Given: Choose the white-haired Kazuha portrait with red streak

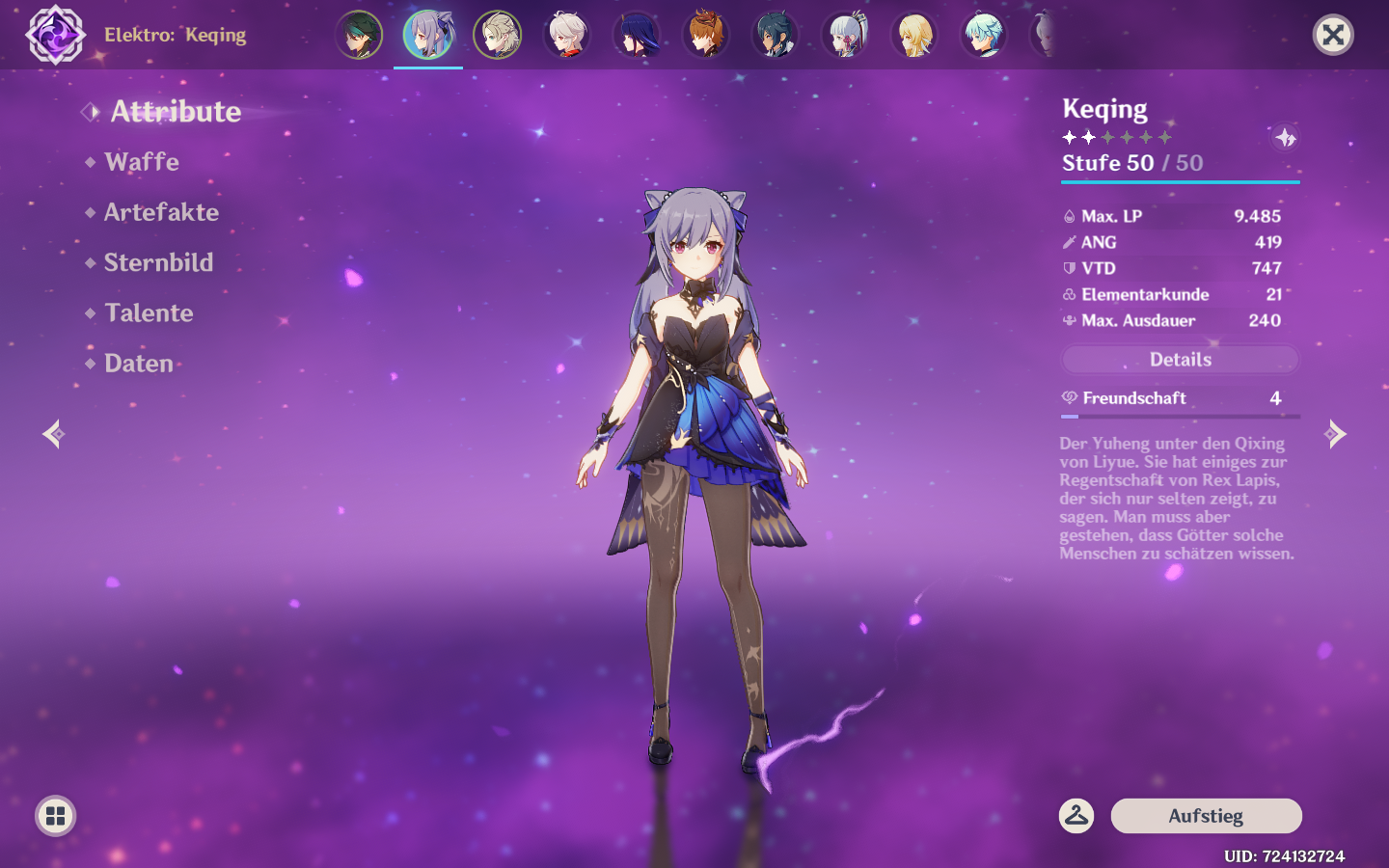Looking at the screenshot, I should 567,36.
